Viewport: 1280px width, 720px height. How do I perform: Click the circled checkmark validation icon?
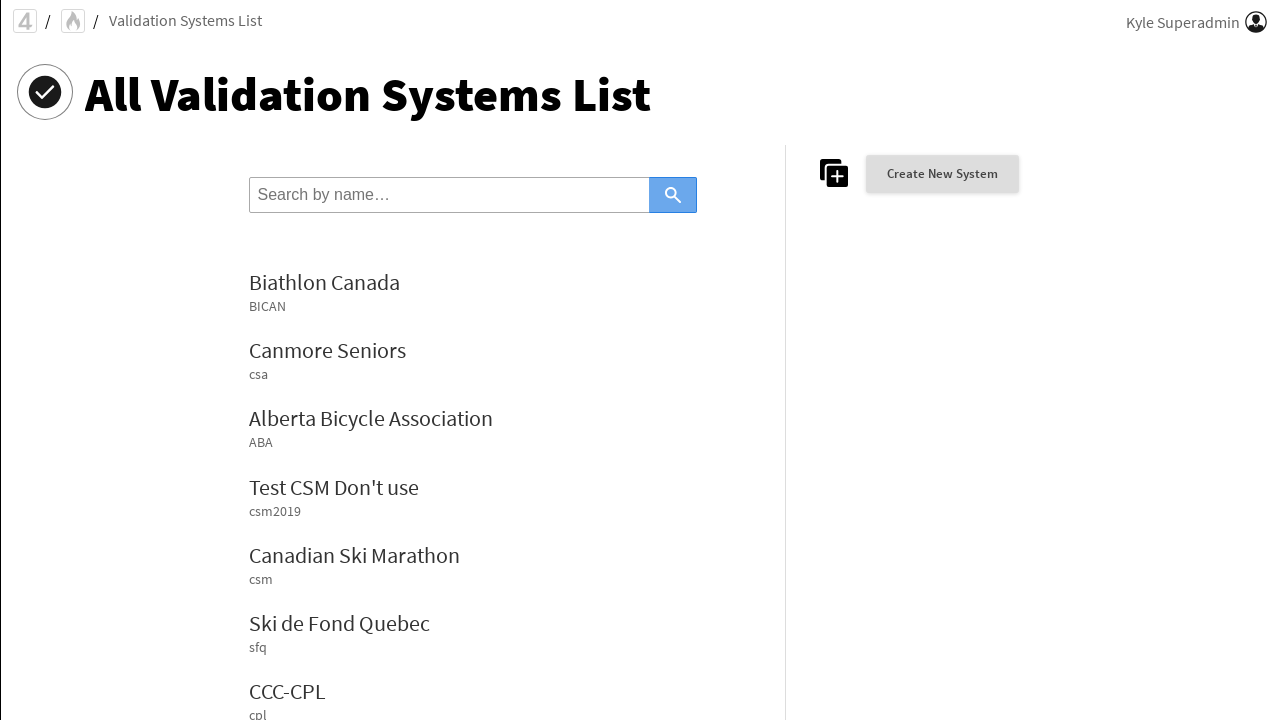coord(45,92)
